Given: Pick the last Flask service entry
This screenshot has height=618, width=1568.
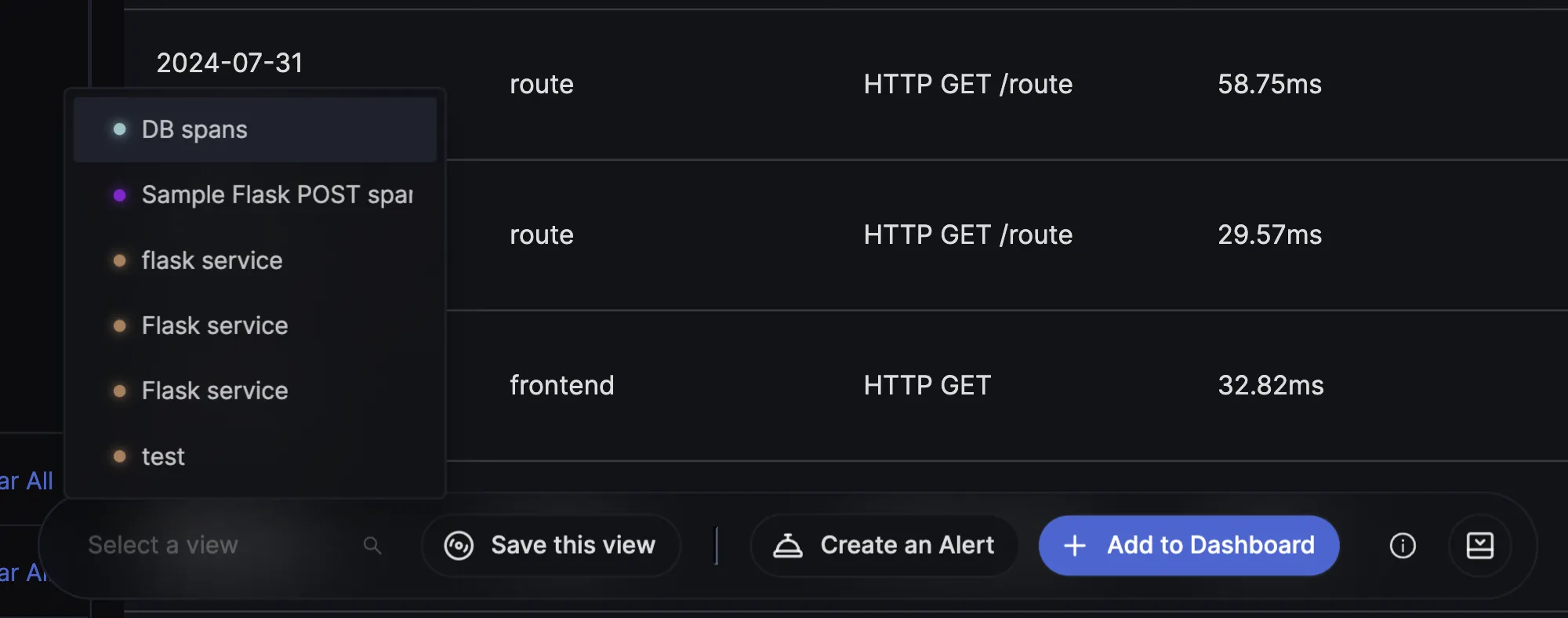Looking at the screenshot, I should point(255,391).
